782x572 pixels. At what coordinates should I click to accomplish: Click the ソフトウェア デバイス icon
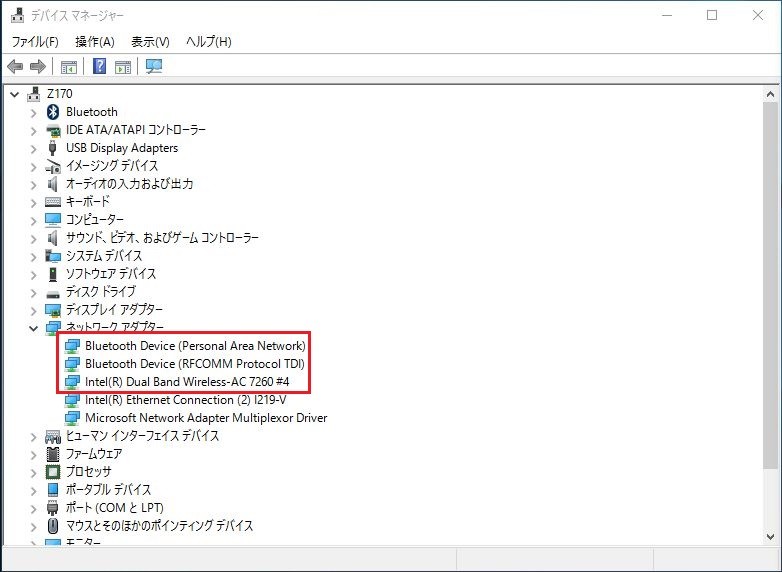point(53,274)
